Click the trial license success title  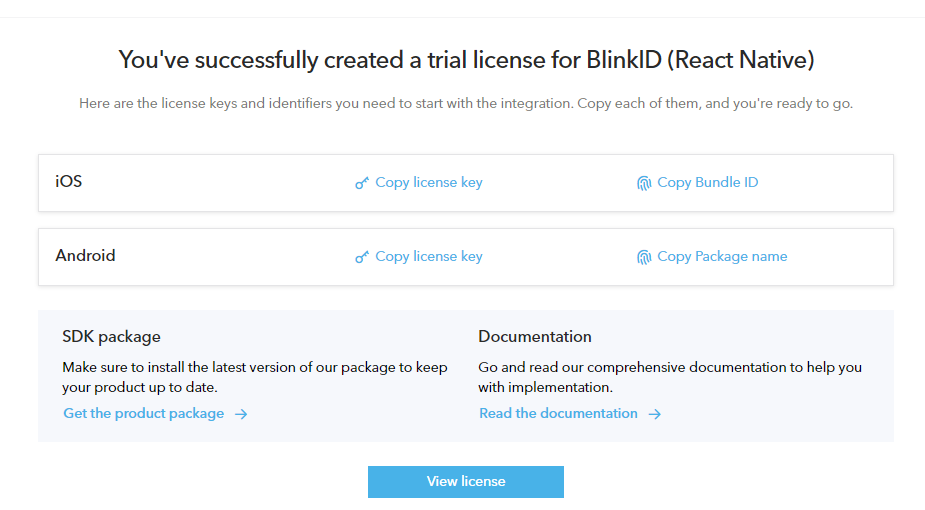click(x=466, y=60)
